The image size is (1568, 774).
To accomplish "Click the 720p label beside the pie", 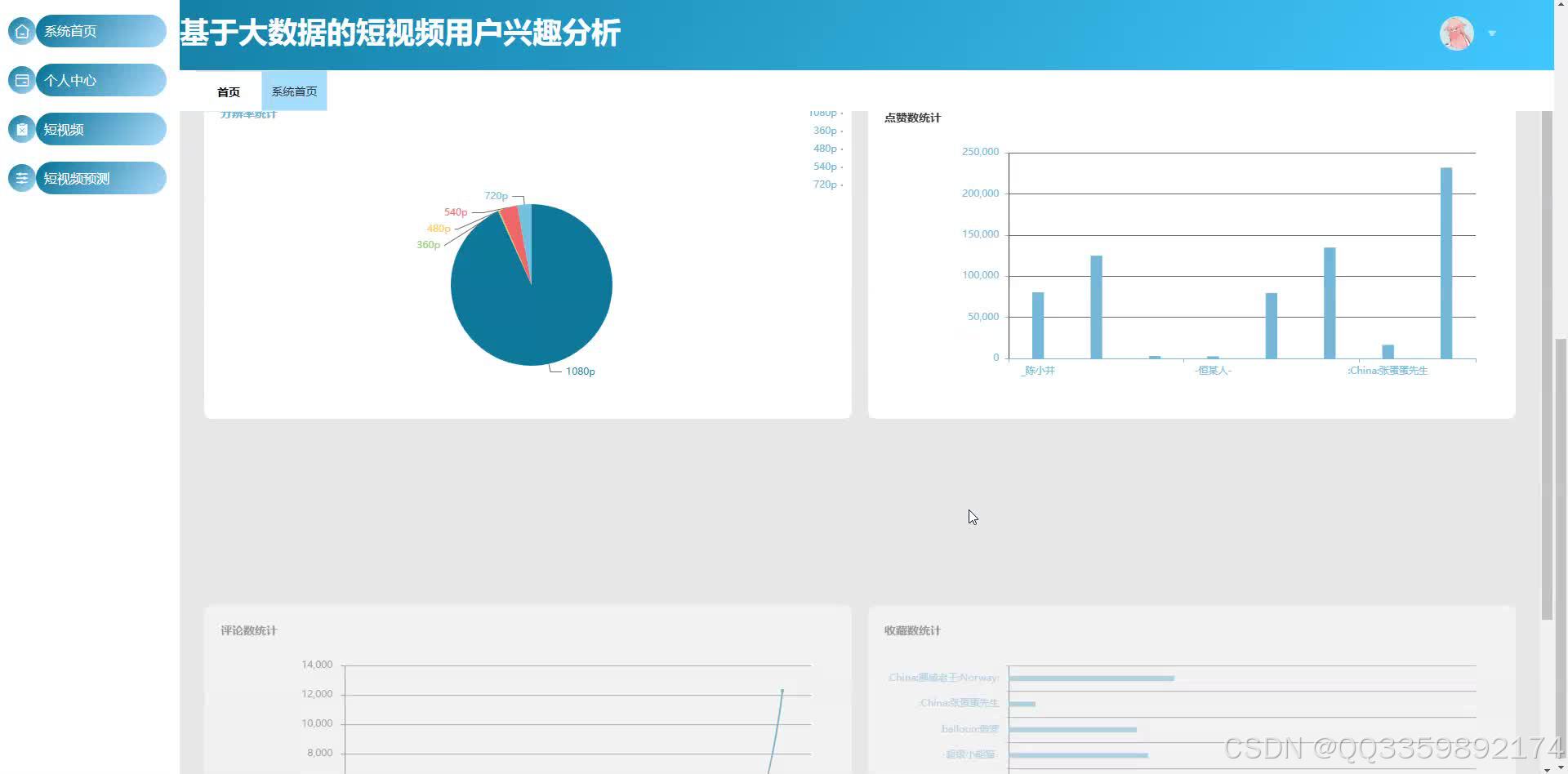I will 496,196.
